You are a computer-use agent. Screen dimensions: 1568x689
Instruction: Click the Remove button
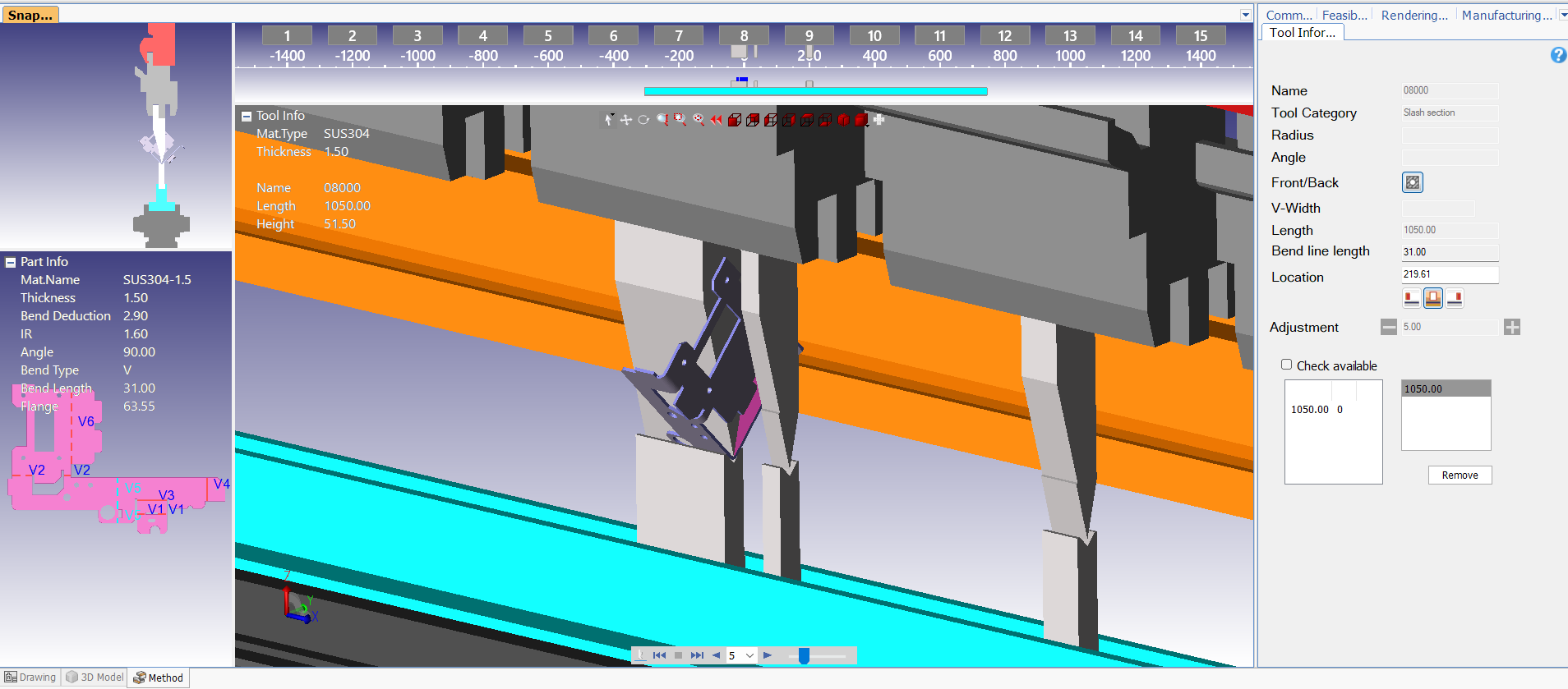coord(1460,475)
